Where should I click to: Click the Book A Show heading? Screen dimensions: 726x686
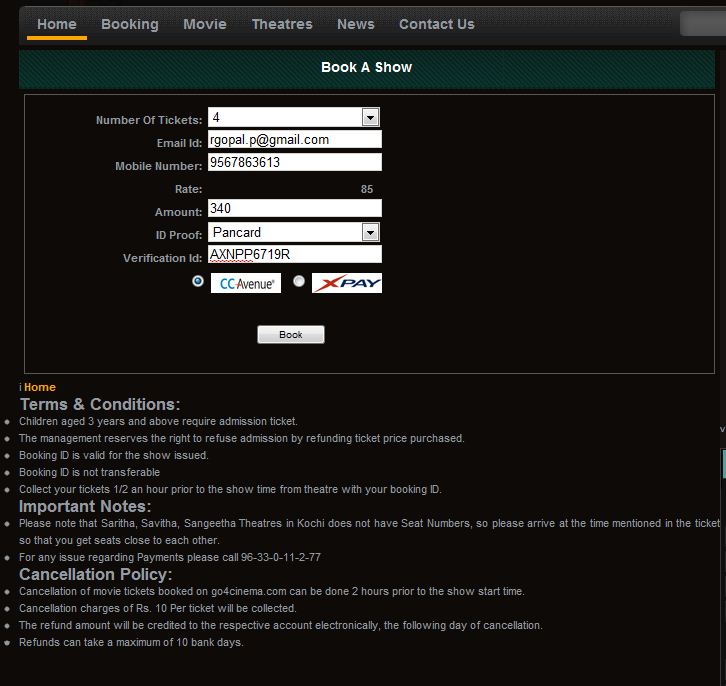click(x=366, y=67)
